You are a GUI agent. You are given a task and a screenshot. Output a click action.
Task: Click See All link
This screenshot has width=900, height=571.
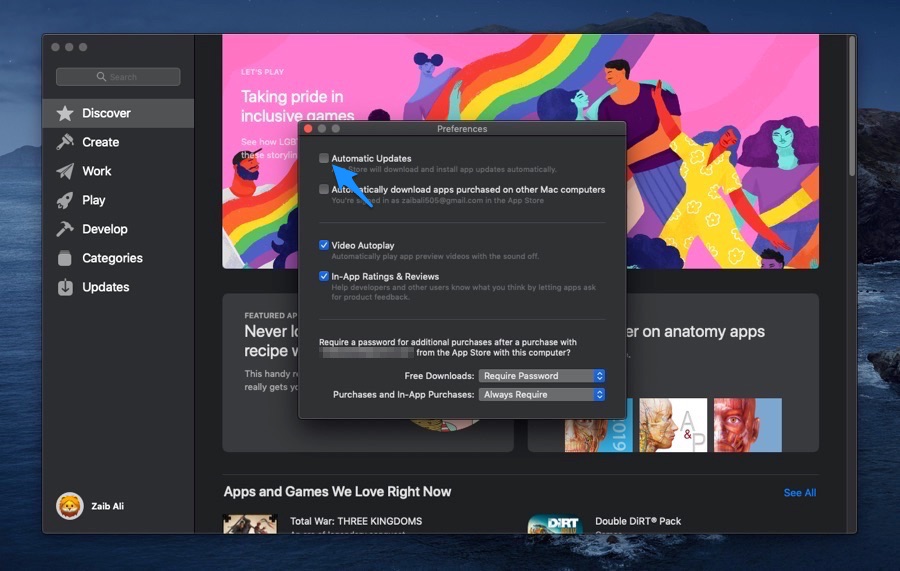[x=800, y=492]
